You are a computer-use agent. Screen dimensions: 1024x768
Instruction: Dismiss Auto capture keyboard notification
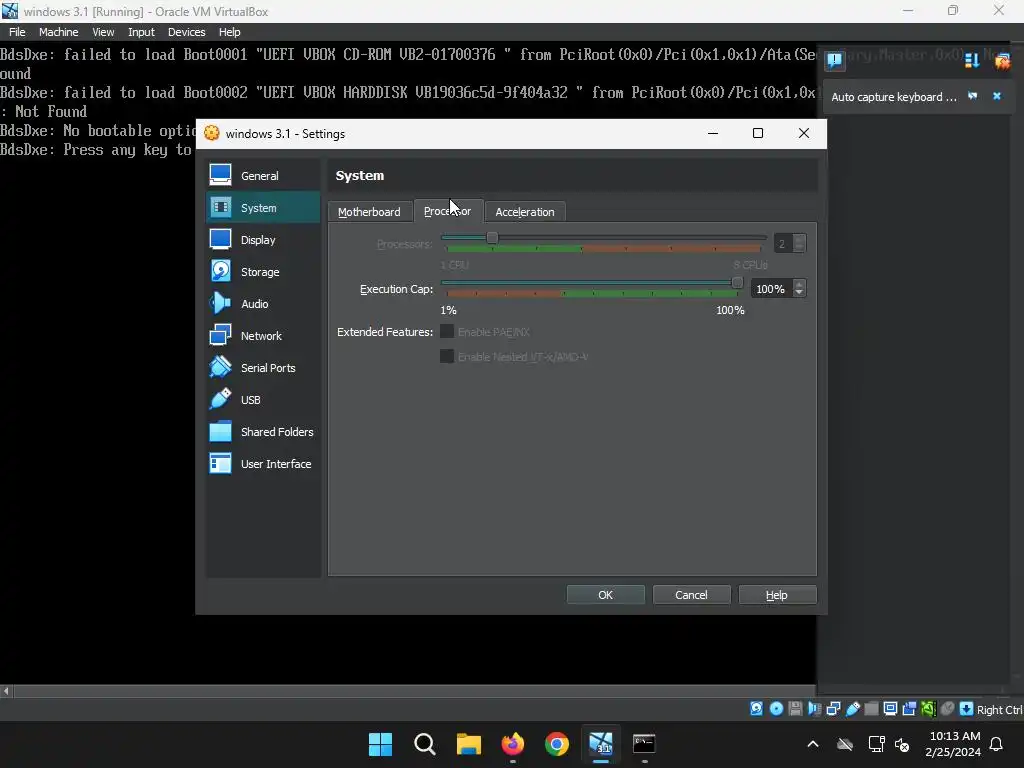tap(997, 96)
